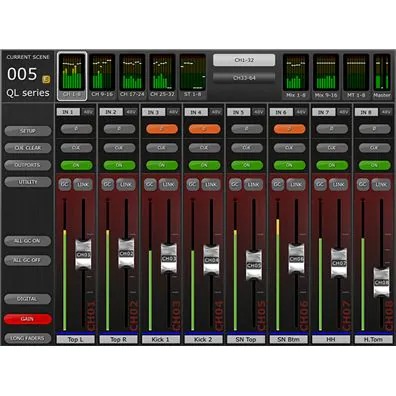Click the CH05 fader knob
The width and height of the screenshot is (396, 396).
[x=254, y=265]
